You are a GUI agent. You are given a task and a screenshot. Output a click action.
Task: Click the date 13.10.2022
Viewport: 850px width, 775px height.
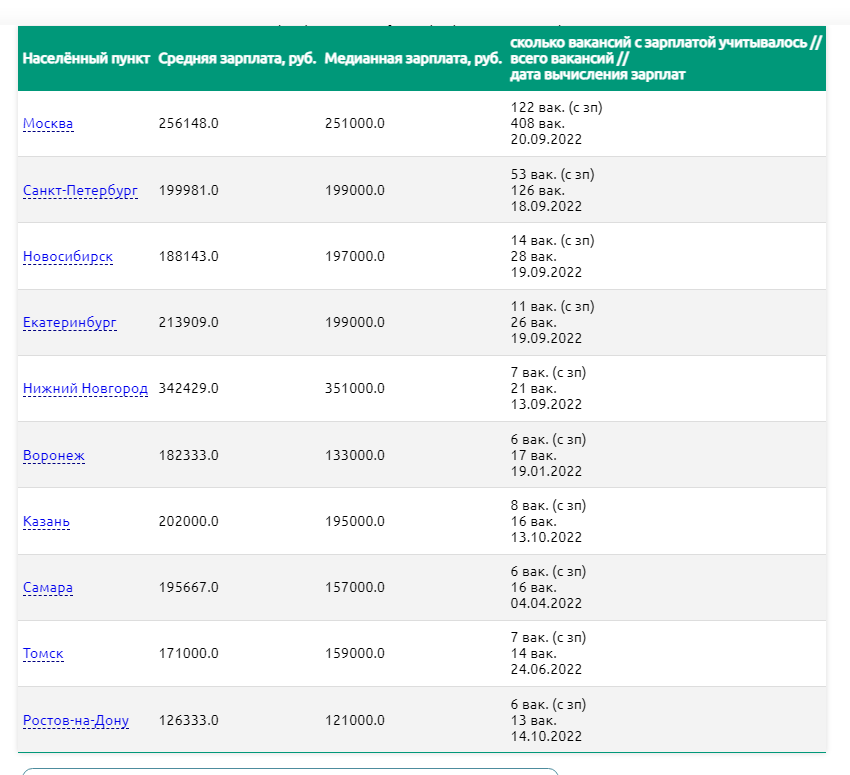pyautogui.click(x=546, y=538)
